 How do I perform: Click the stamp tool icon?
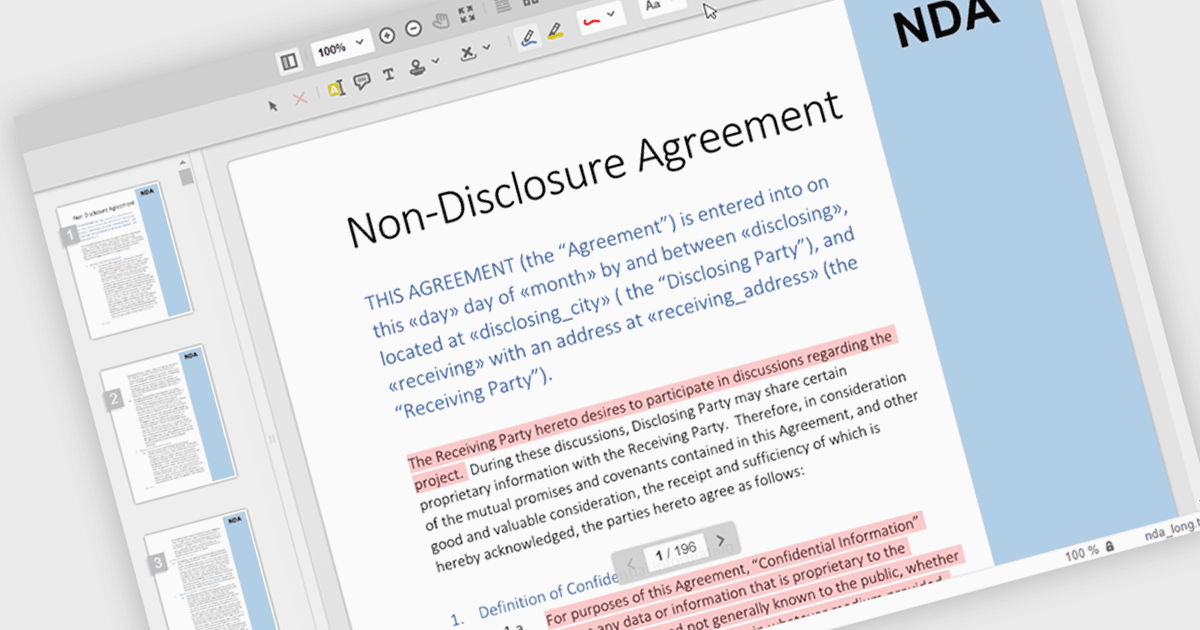point(418,67)
